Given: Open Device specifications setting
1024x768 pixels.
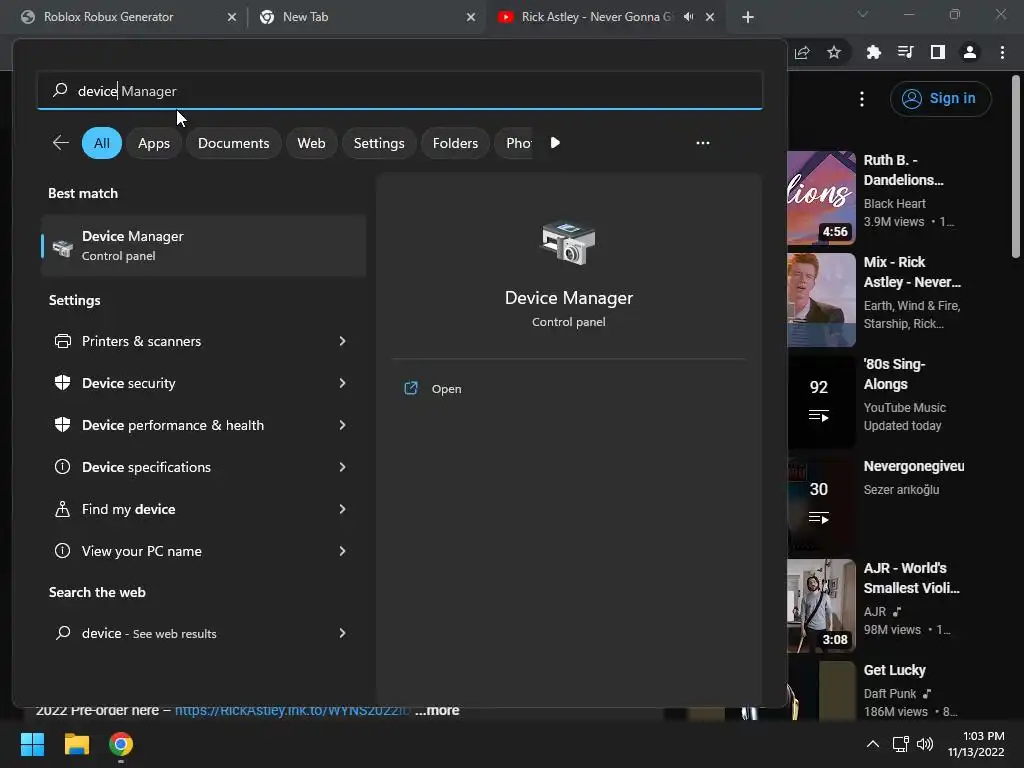Looking at the screenshot, I should [x=203, y=467].
